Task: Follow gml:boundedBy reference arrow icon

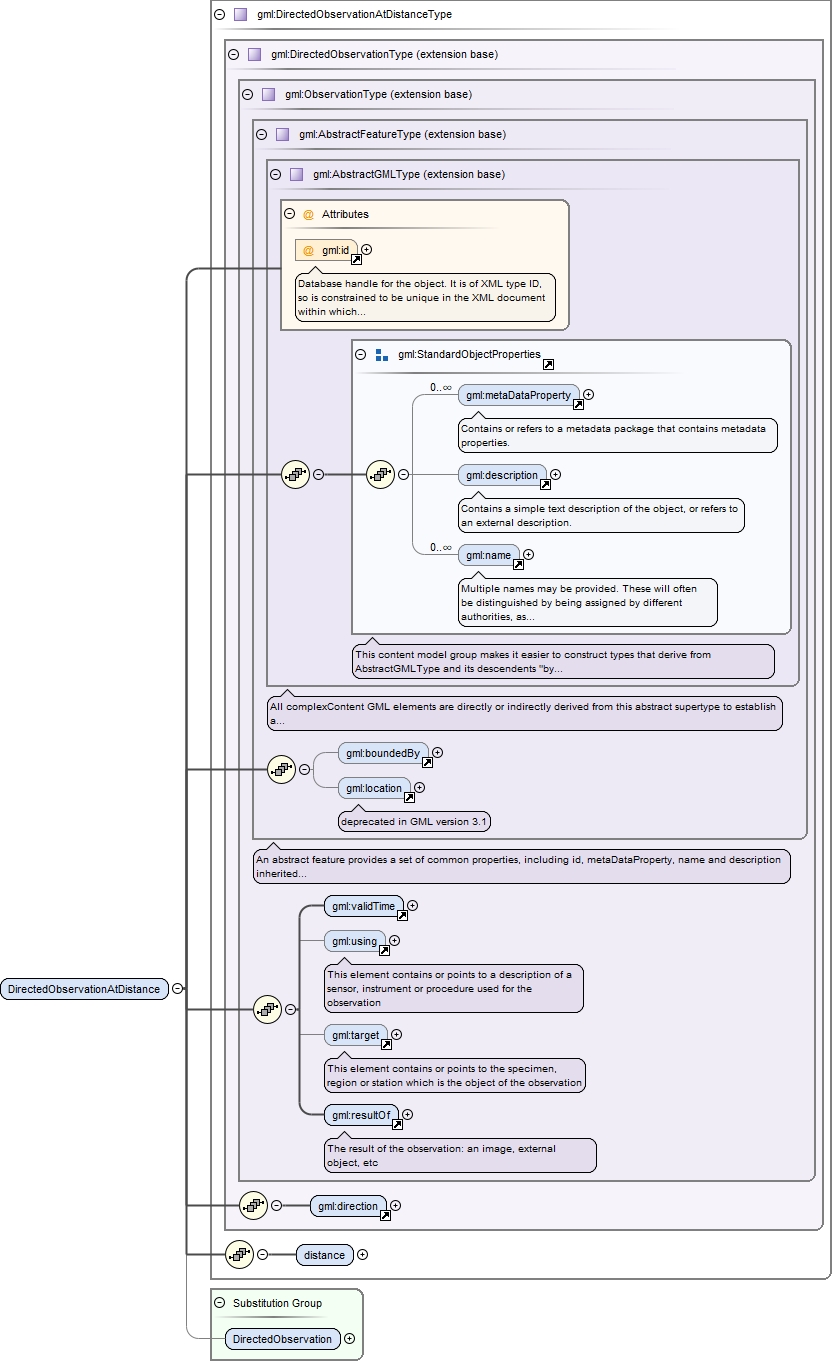Action: (x=427, y=763)
